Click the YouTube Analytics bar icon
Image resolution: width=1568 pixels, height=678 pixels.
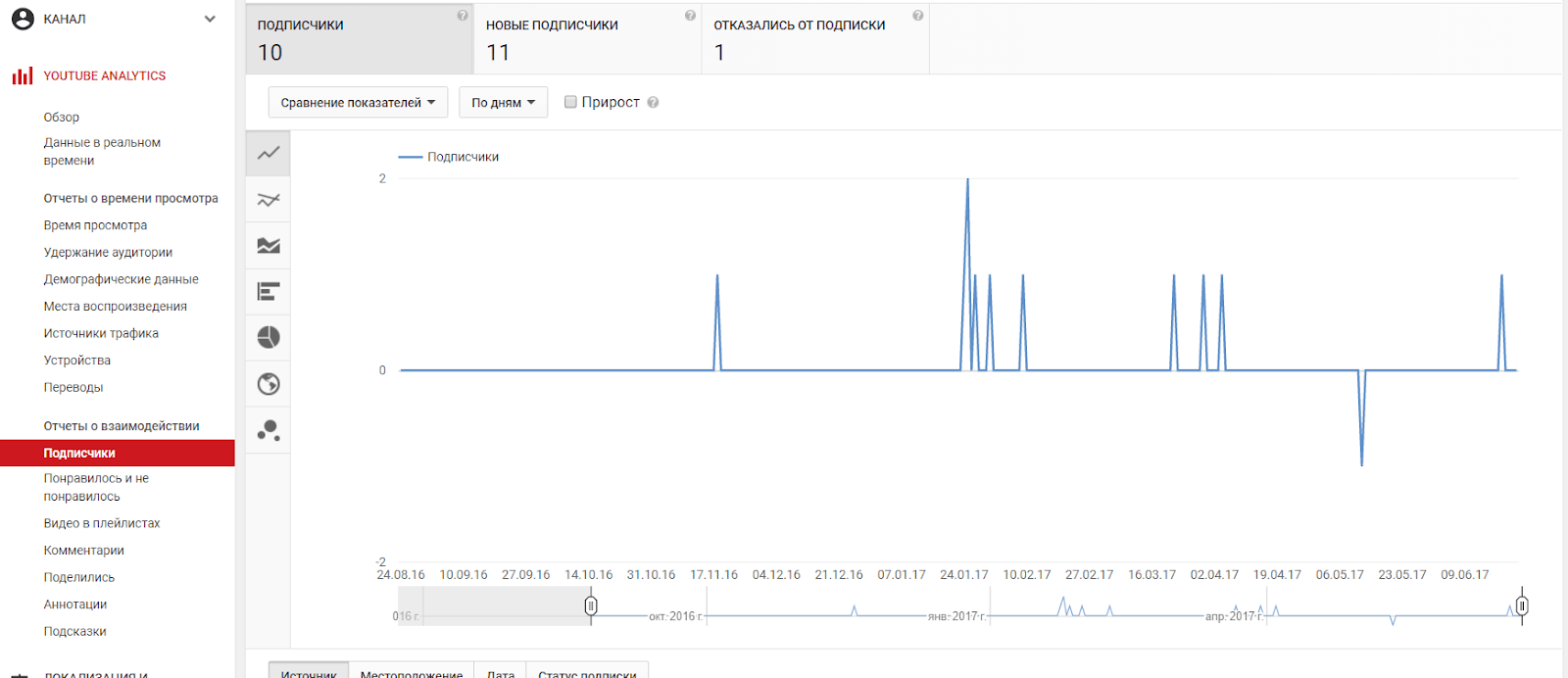click(23, 75)
